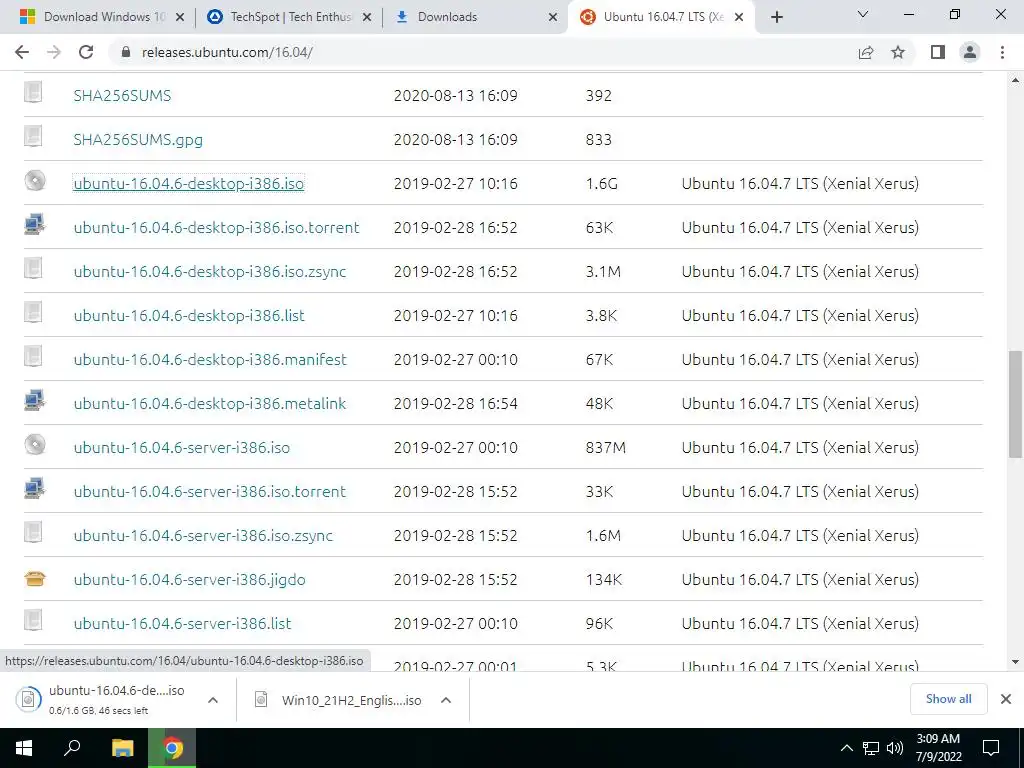Open the Win10_21H2_English iso download item

339,700
